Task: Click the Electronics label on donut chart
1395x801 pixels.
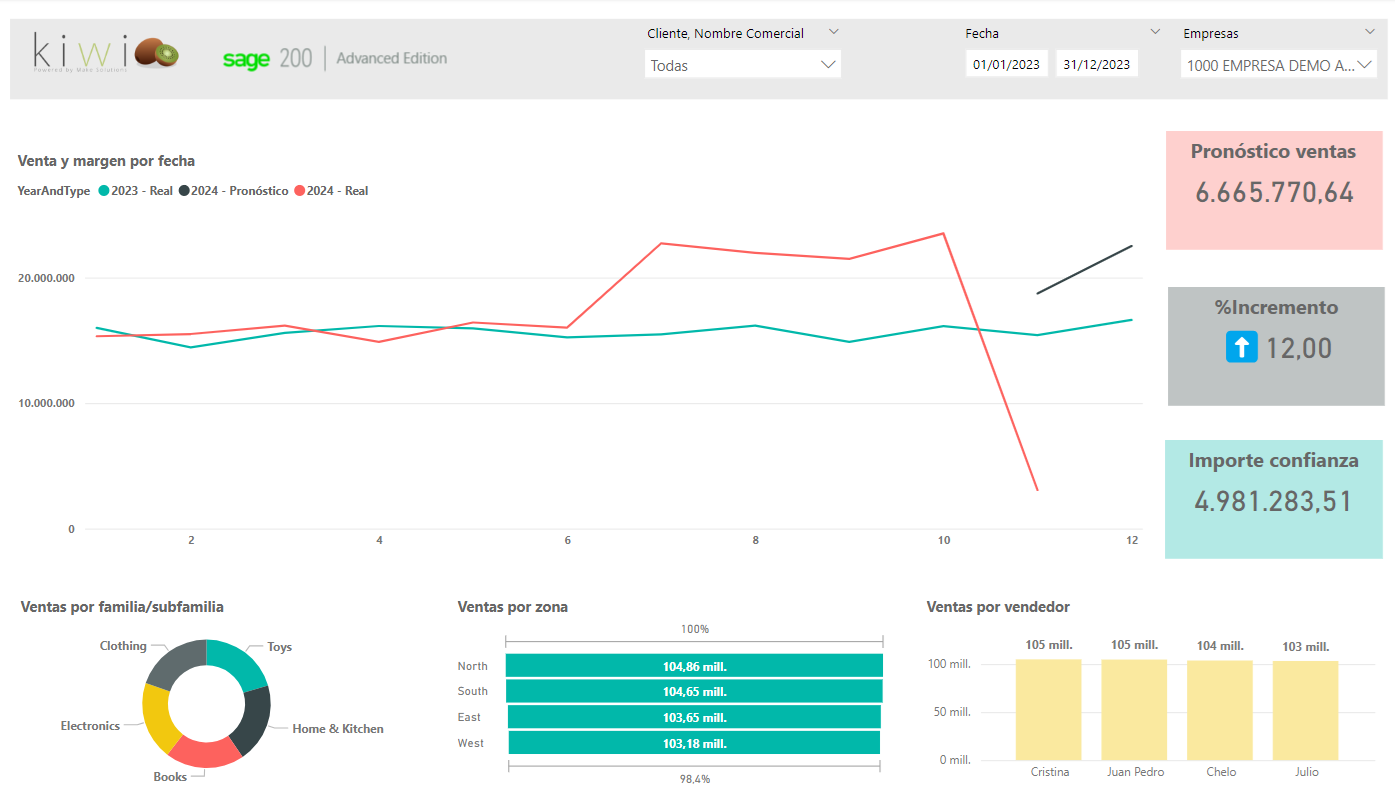Action: pos(90,726)
